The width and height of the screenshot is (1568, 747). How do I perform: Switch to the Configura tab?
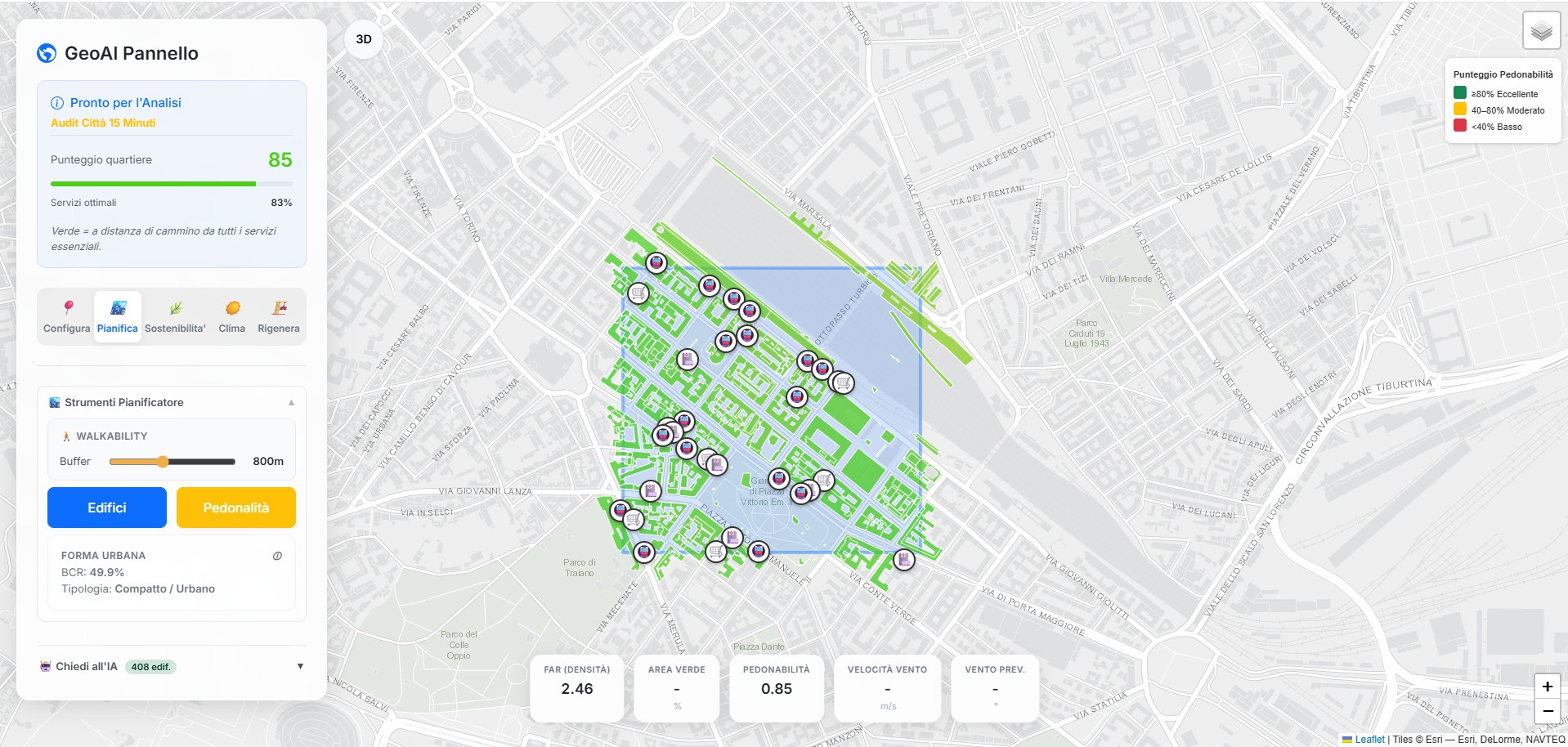coord(67,317)
